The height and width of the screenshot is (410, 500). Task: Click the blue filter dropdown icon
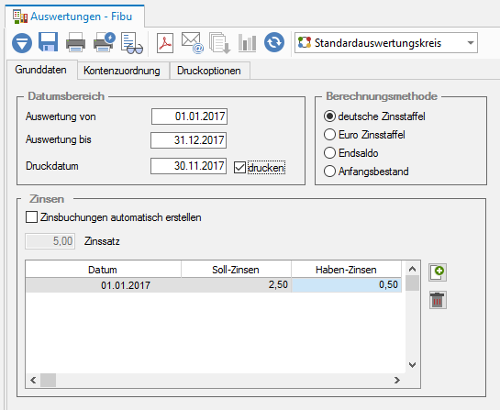tap(22, 43)
